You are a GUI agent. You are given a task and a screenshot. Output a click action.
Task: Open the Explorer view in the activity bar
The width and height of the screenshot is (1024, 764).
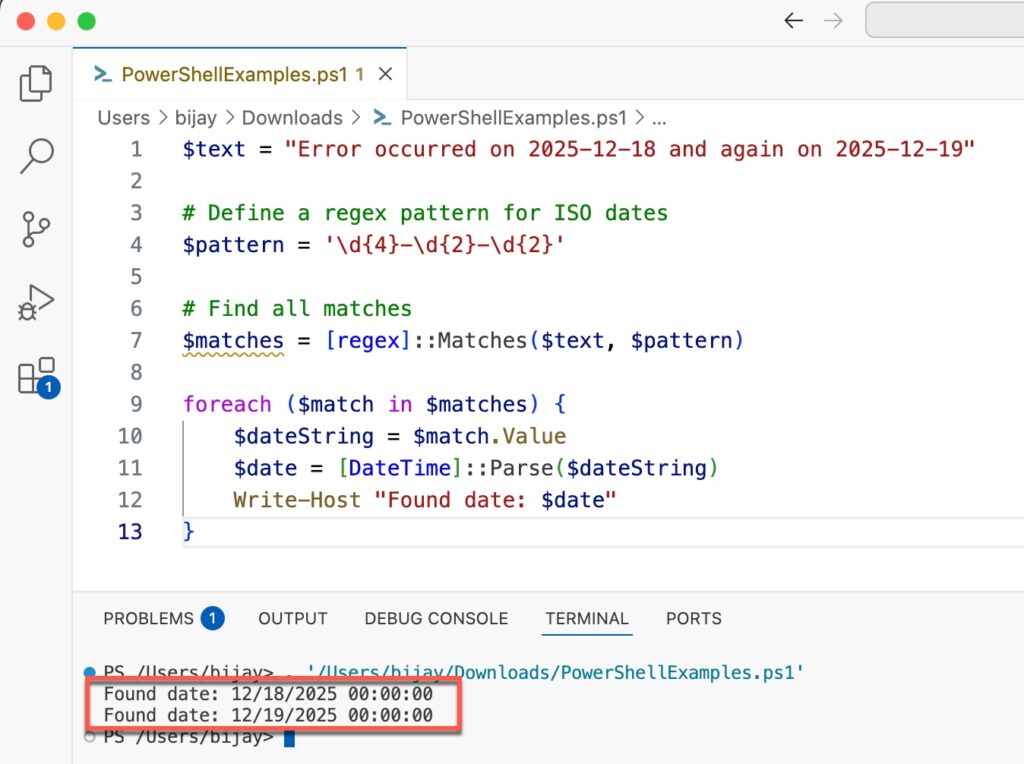[x=35, y=84]
